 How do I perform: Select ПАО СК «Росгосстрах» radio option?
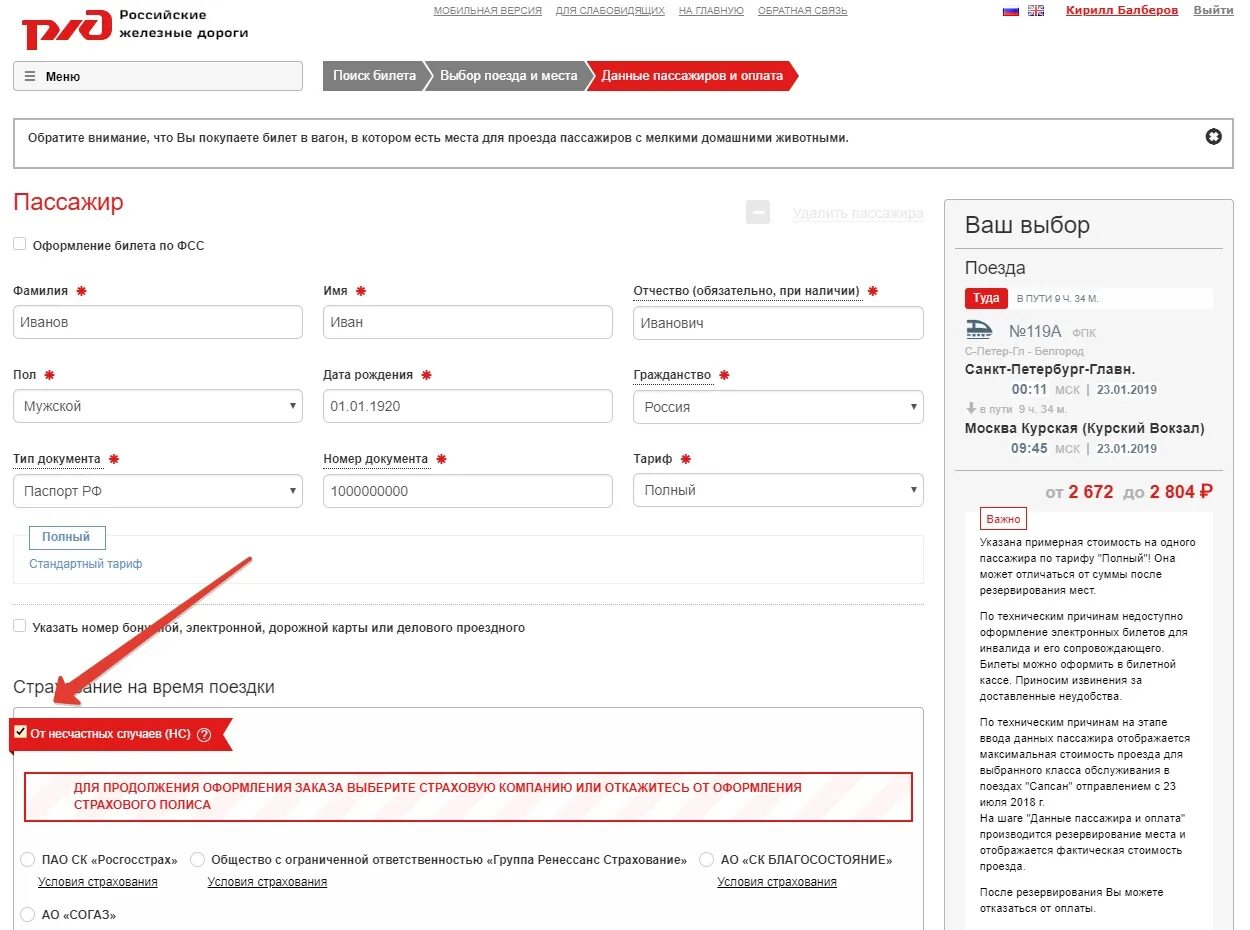(x=28, y=860)
